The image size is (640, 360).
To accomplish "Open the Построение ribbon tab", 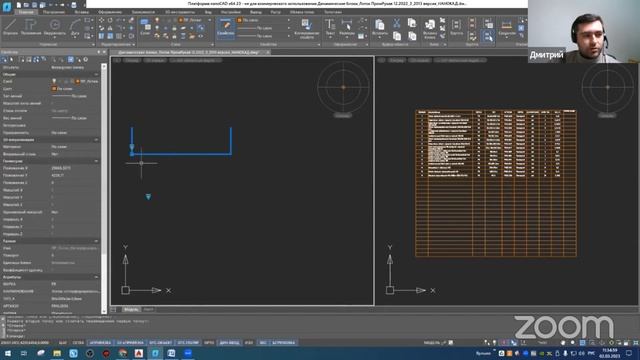I will tap(53, 12).
